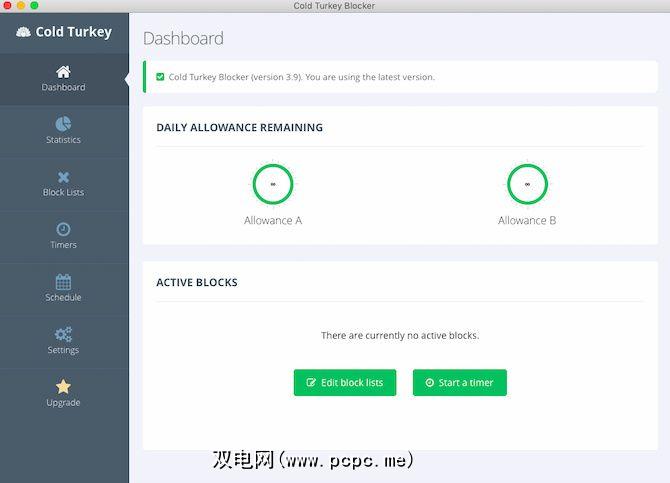Viewport: 670px width, 483px height.
Task: Click the Daily Allowance Remaining heading
Action: pos(240,127)
